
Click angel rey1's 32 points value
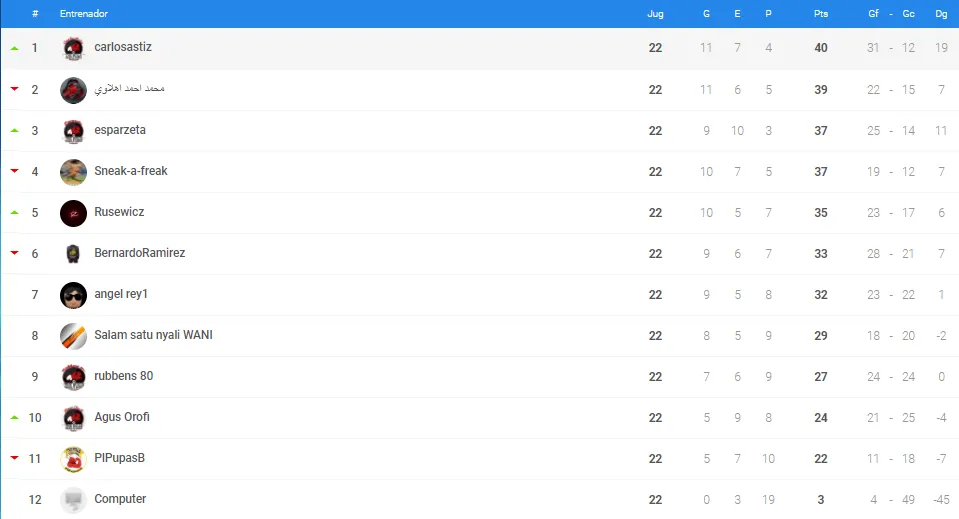(821, 295)
